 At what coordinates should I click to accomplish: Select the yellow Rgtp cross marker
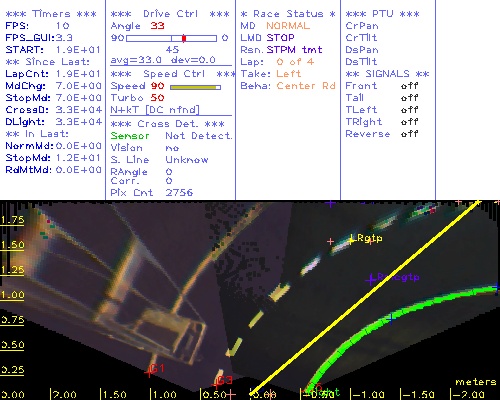351,240
